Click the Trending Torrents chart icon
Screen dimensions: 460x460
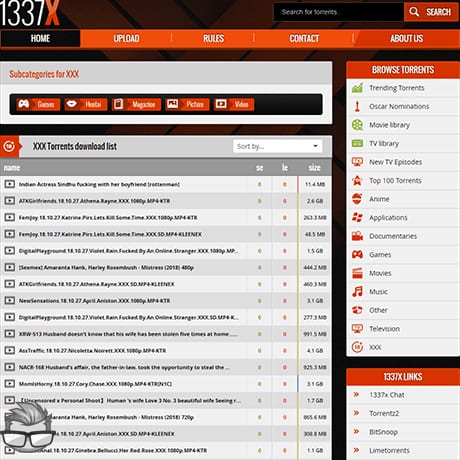click(357, 88)
